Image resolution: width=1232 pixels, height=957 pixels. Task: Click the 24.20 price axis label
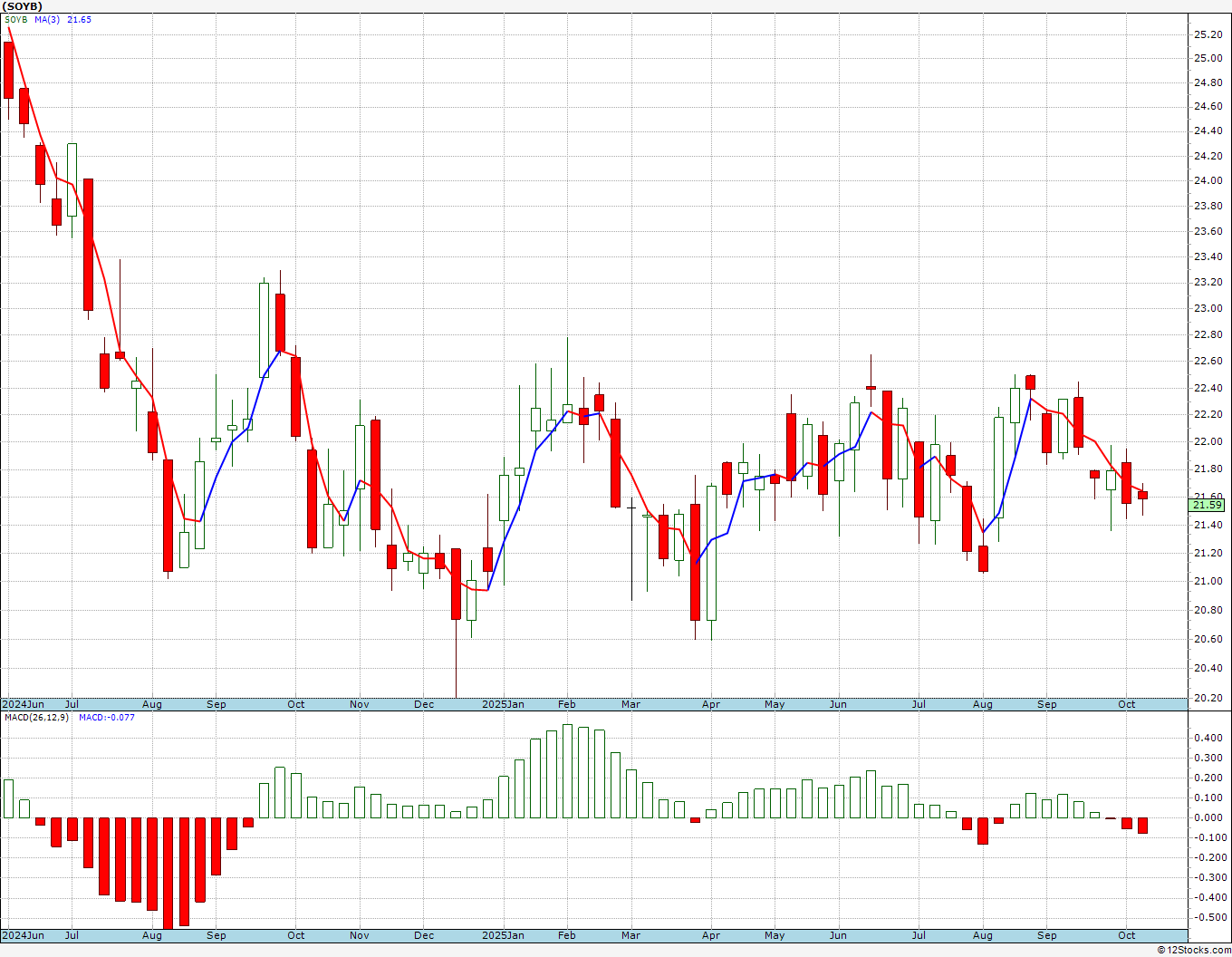pyautogui.click(x=1208, y=156)
